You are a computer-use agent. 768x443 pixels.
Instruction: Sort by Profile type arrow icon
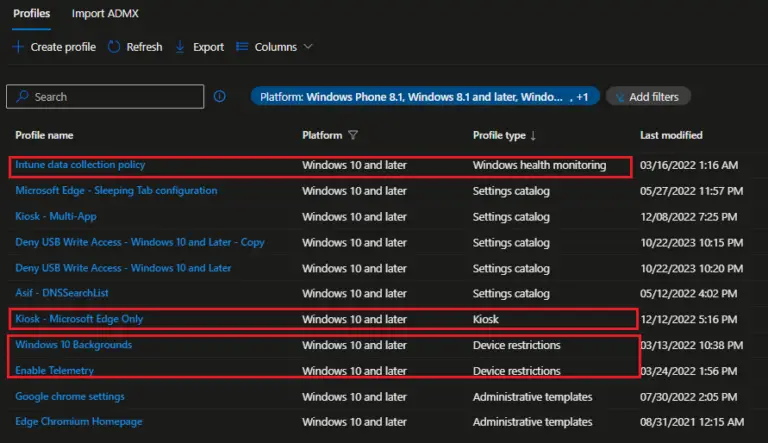click(533, 135)
